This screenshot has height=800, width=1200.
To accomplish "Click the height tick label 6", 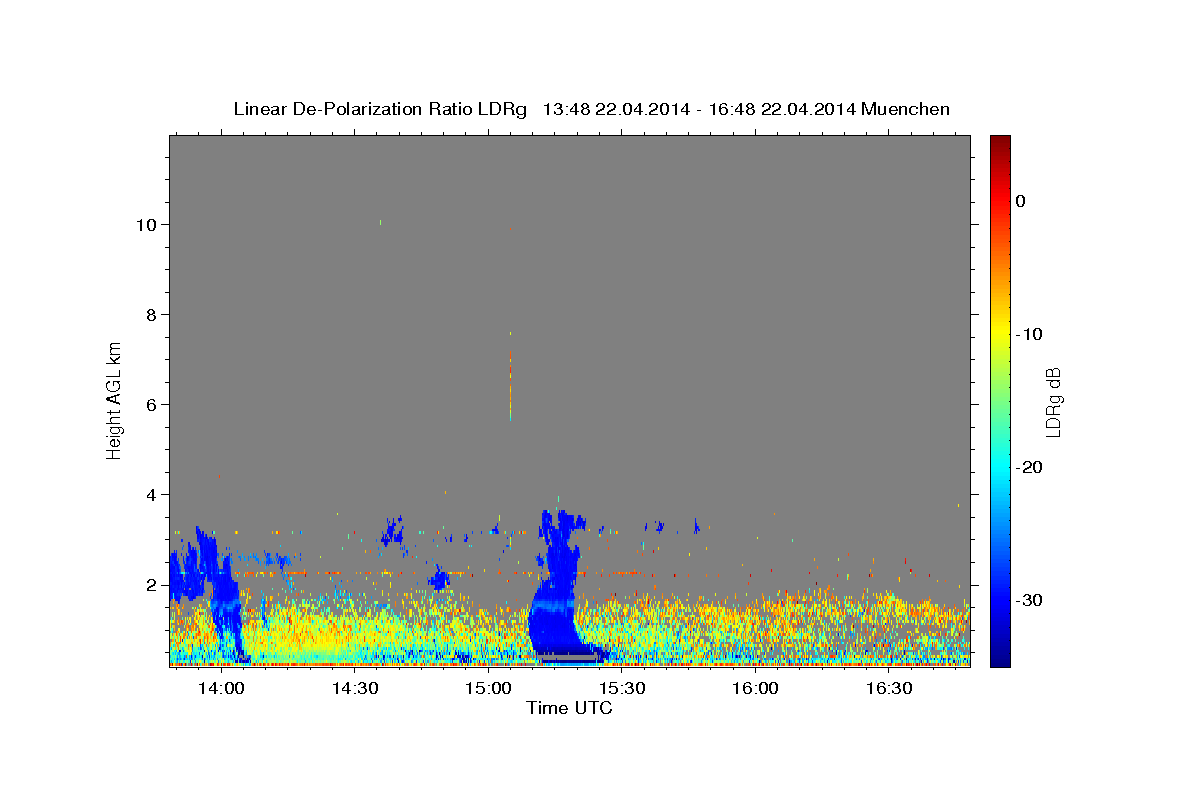I will [152, 405].
